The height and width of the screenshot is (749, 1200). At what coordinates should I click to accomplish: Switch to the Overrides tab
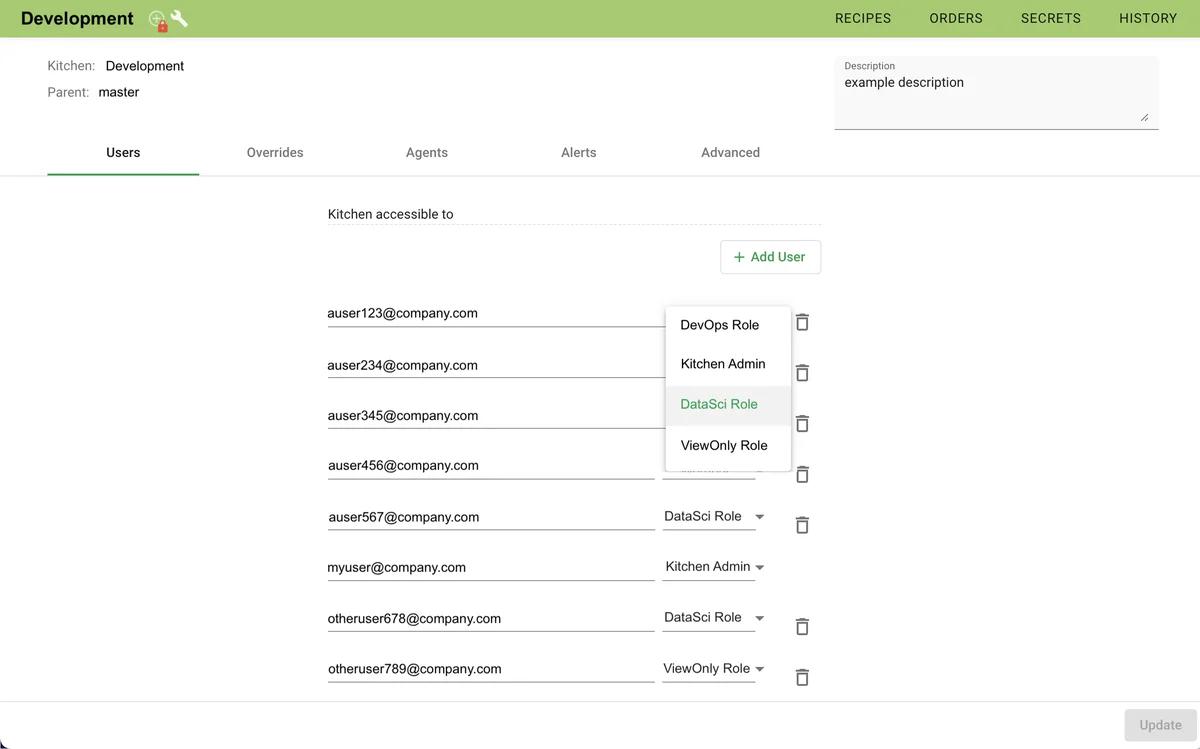(x=274, y=152)
